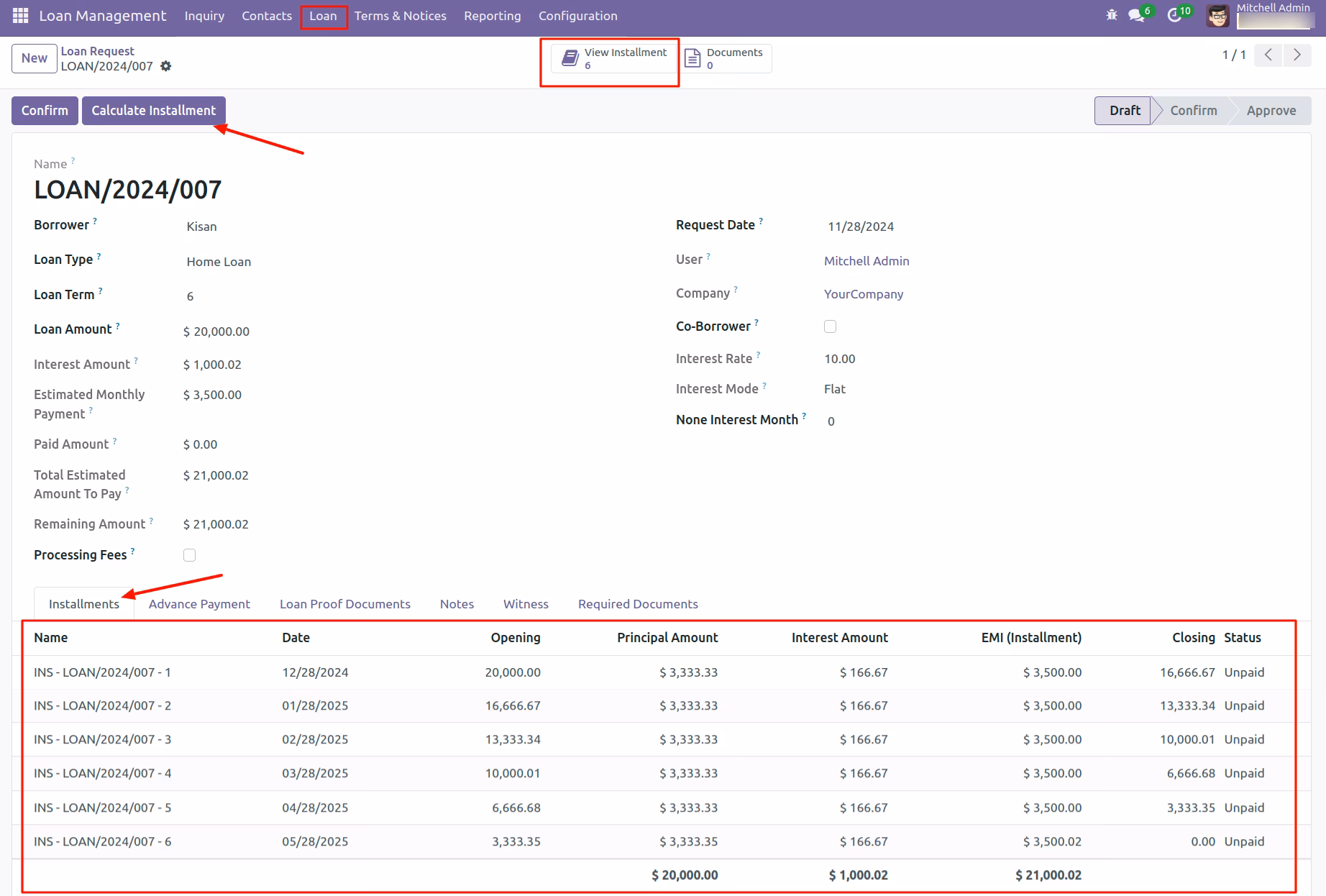This screenshot has width=1326, height=896.
Task: Open the apps grid menu icon
Action: point(21,16)
